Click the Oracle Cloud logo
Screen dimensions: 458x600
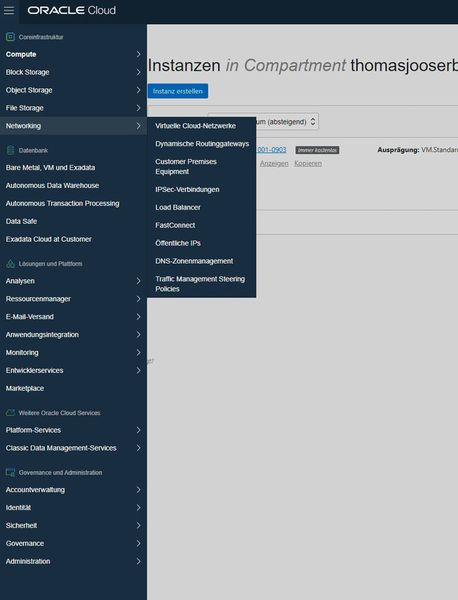point(72,10)
